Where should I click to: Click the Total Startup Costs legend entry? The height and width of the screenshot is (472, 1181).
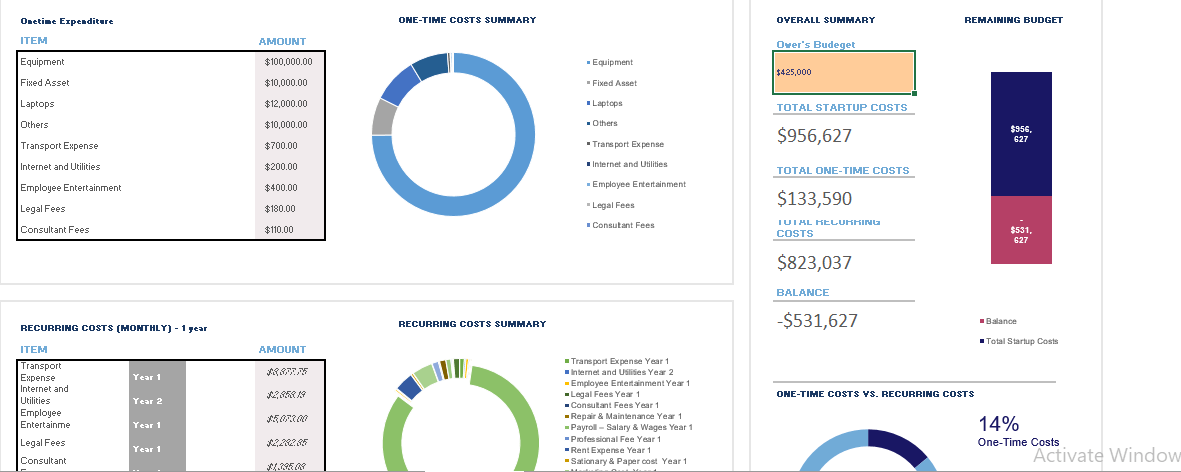[x=1021, y=342]
